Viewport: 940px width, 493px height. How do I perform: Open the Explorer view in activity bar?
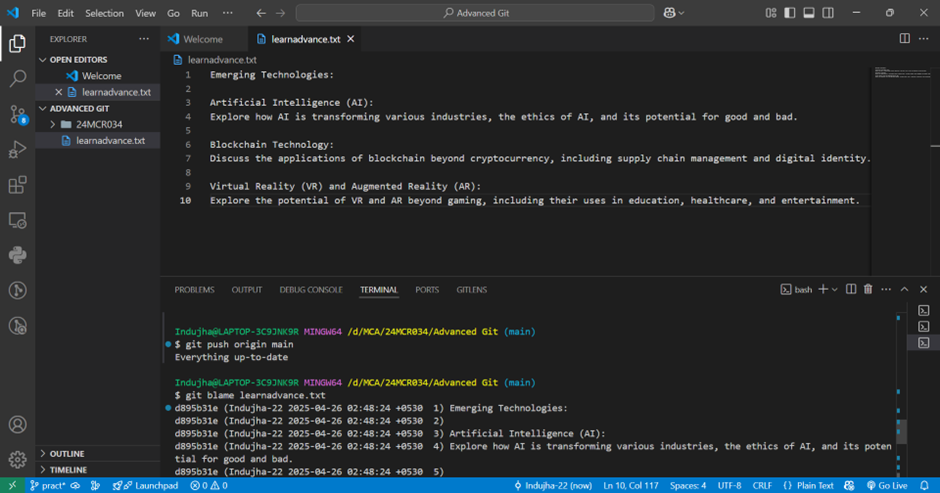pyautogui.click(x=17, y=43)
